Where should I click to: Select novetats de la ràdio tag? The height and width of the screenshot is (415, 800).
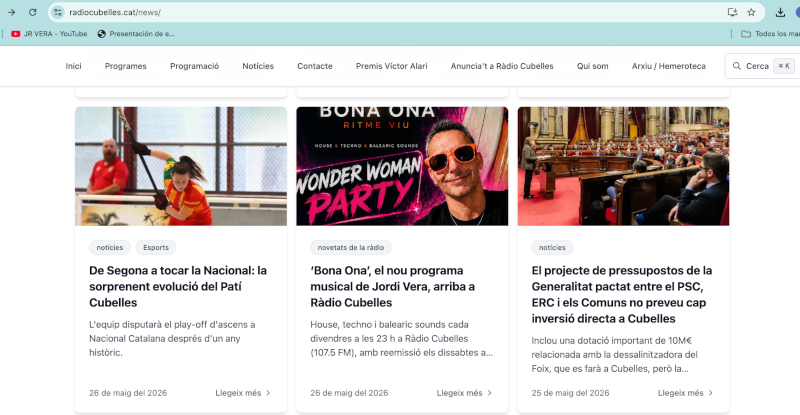pyautogui.click(x=351, y=248)
